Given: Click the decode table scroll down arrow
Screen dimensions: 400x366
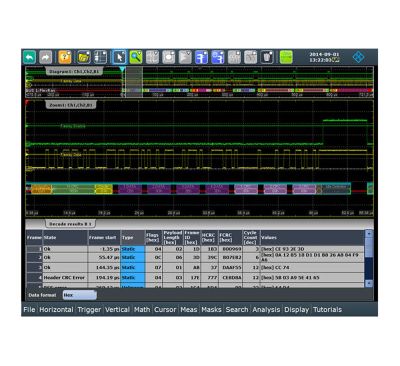Looking at the screenshot, I should 369,283.
